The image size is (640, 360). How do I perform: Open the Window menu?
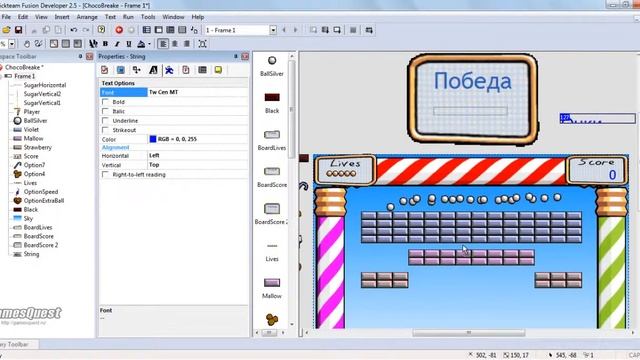click(x=173, y=17)
